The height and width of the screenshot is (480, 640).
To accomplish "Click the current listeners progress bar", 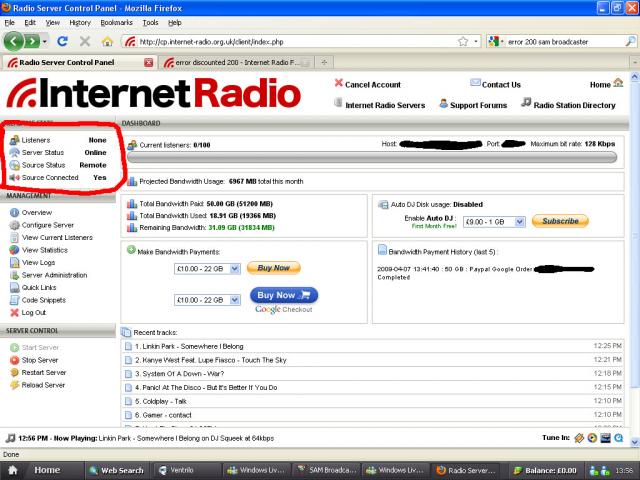I will coord(372,158).
